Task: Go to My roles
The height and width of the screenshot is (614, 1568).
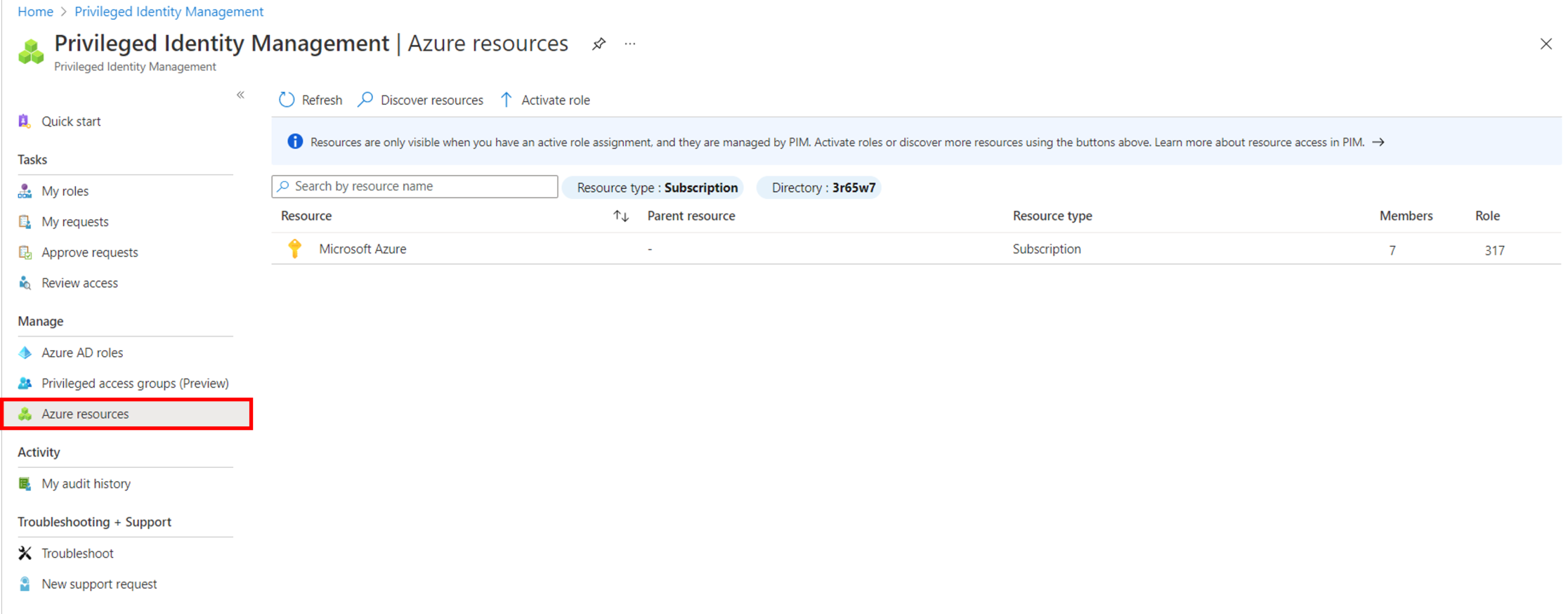Action: [65, 191]
